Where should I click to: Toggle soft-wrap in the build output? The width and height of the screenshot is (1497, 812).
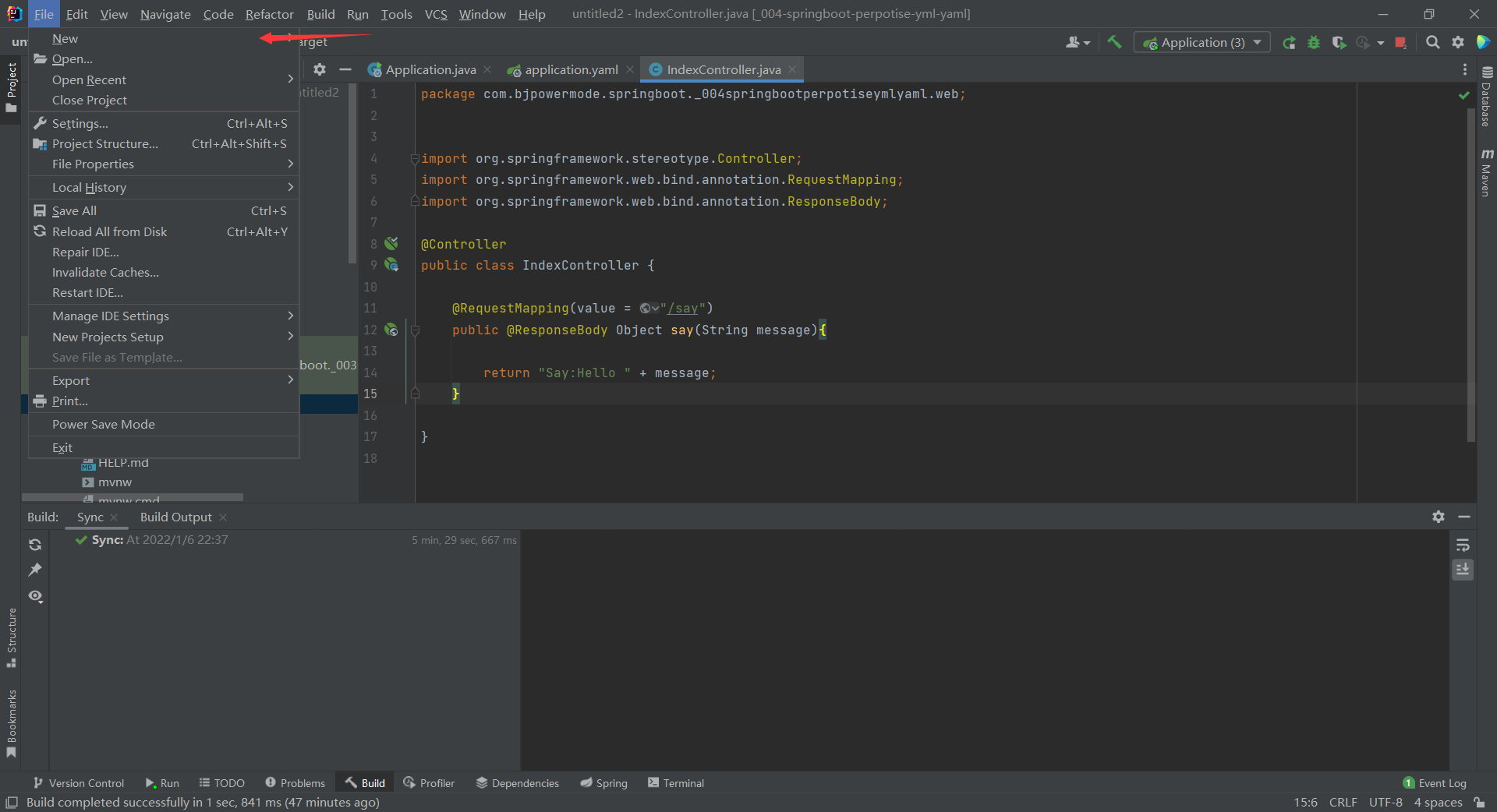click(1463, 545)
